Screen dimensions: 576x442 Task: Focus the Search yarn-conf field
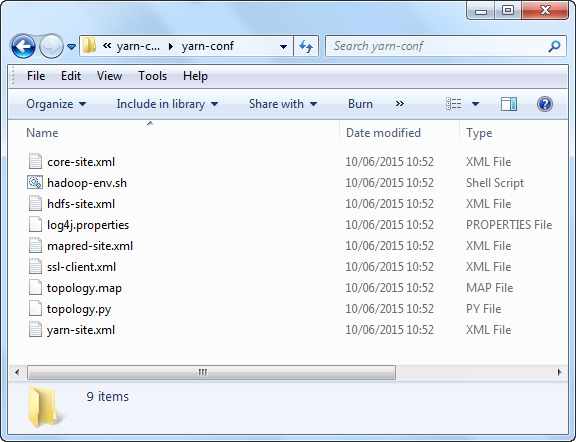tap(445, 46)
